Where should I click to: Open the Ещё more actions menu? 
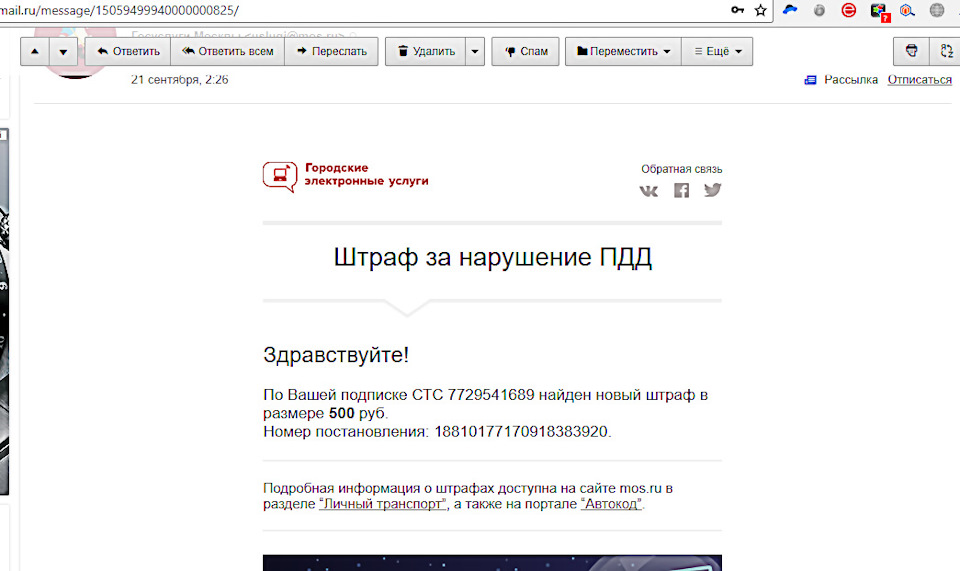[717, 52]
